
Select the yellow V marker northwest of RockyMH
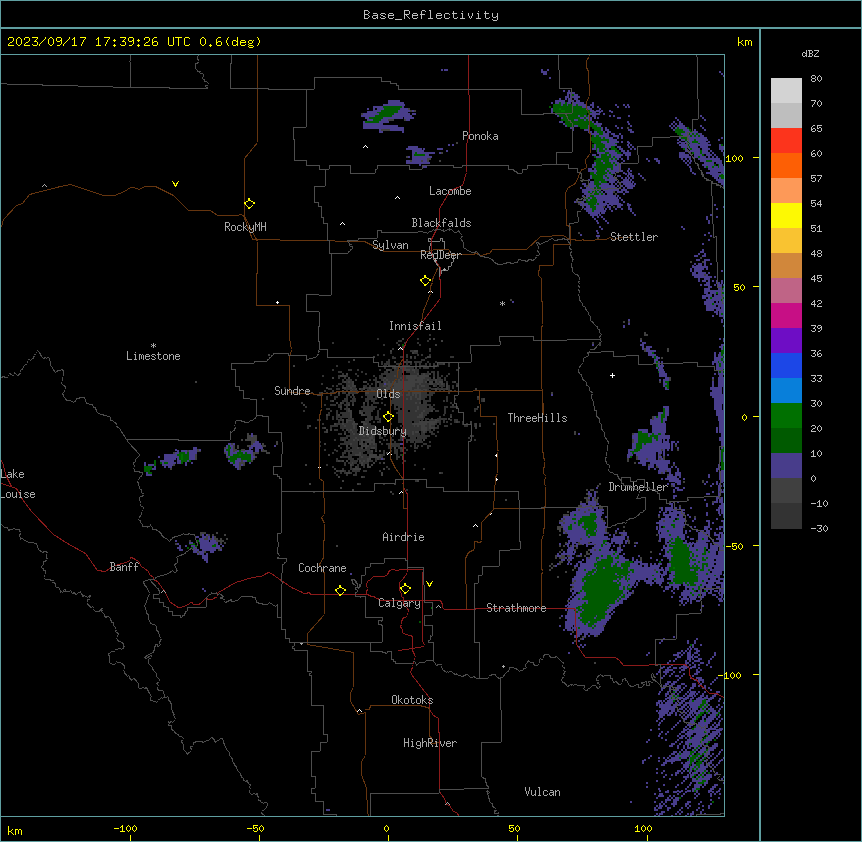[175, 184]
